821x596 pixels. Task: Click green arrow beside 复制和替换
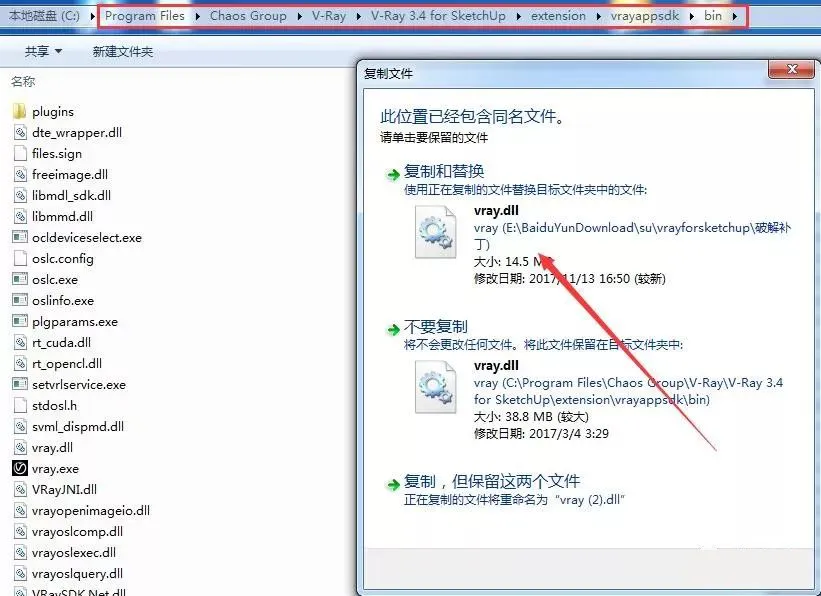[x=393, y=174]
